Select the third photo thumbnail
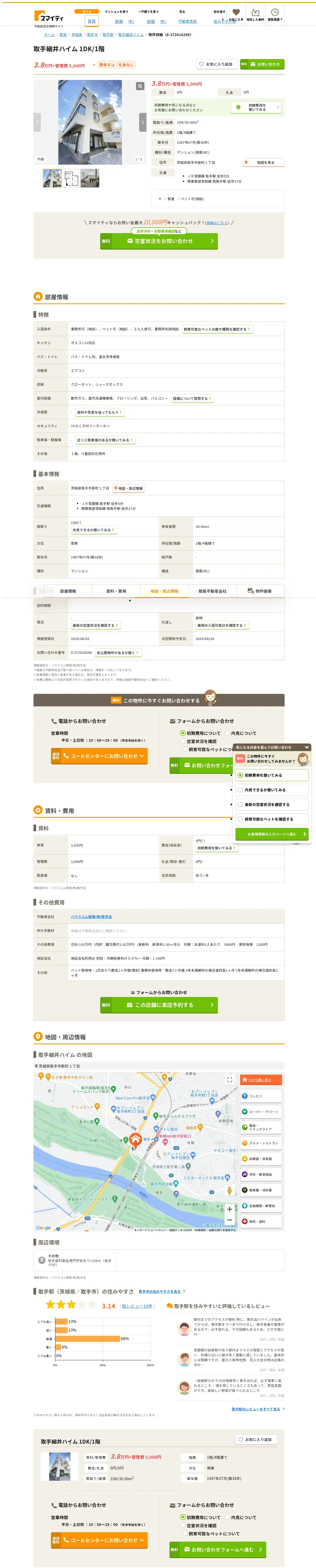316x1568 pixels. point(89,178)
